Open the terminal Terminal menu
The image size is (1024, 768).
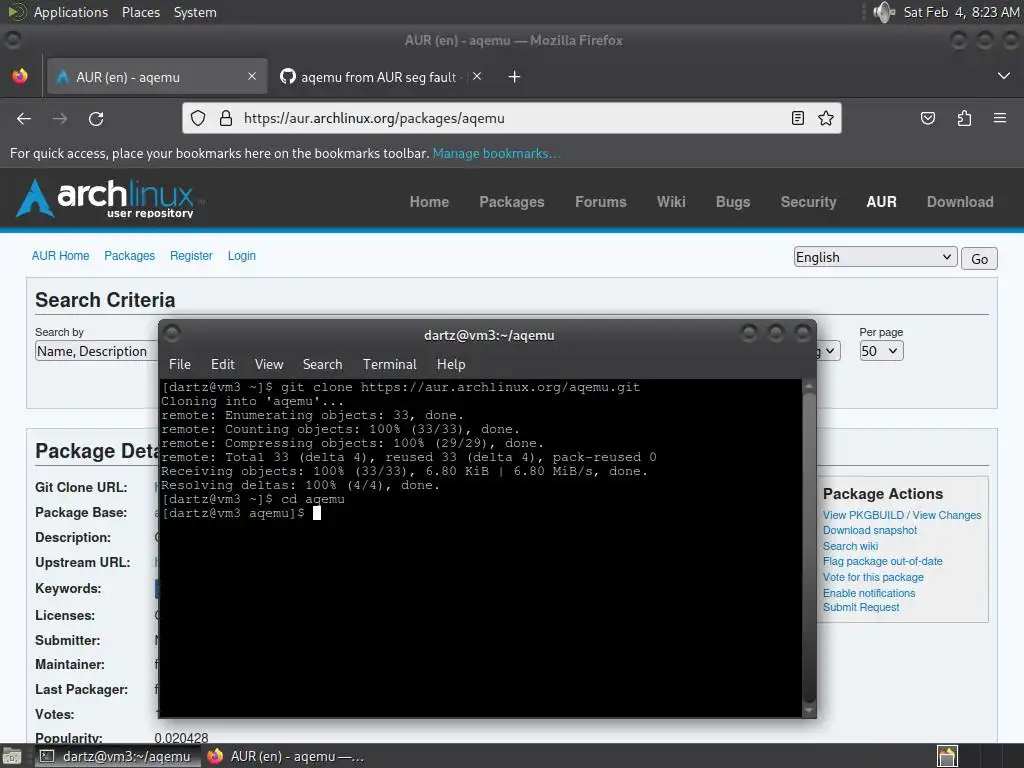click(390, 364)
